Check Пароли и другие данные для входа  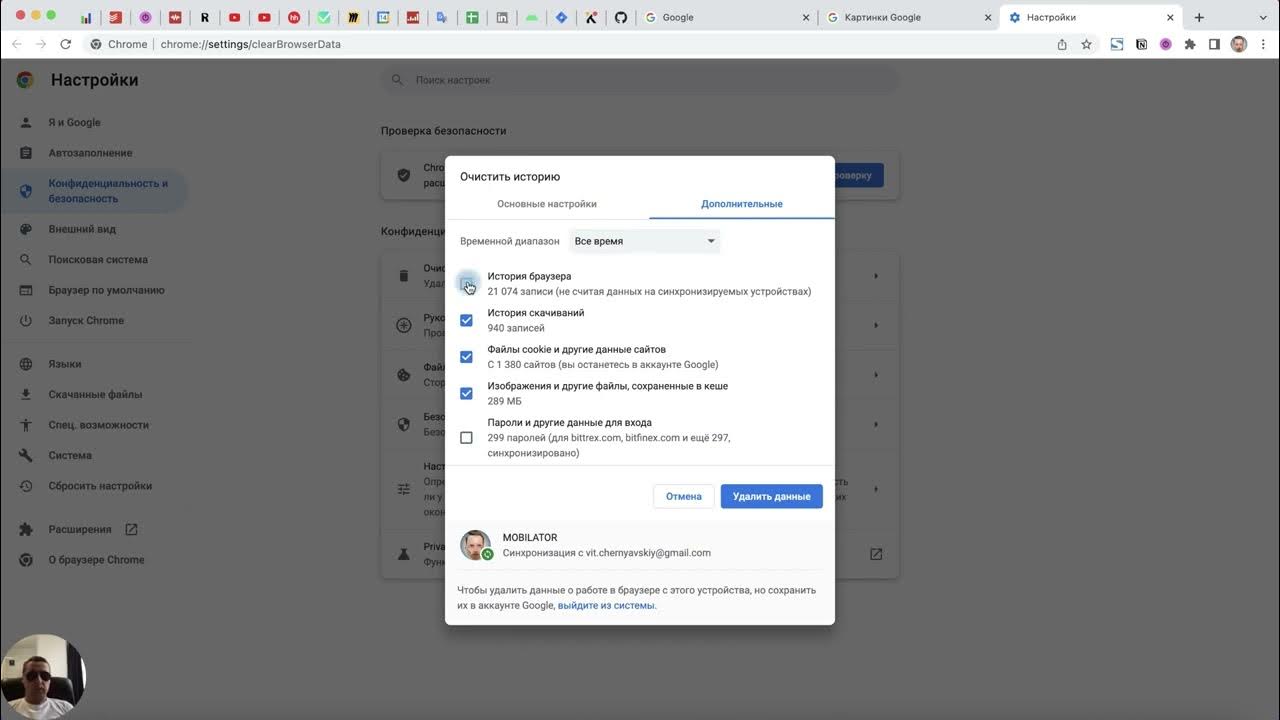pyautogui.click(x=466, y=437)
